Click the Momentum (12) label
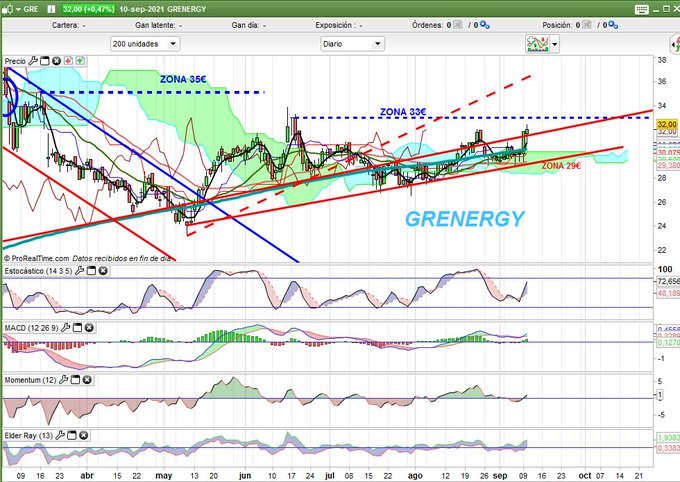Screen dimensions: 680x482 pos(30,380)
